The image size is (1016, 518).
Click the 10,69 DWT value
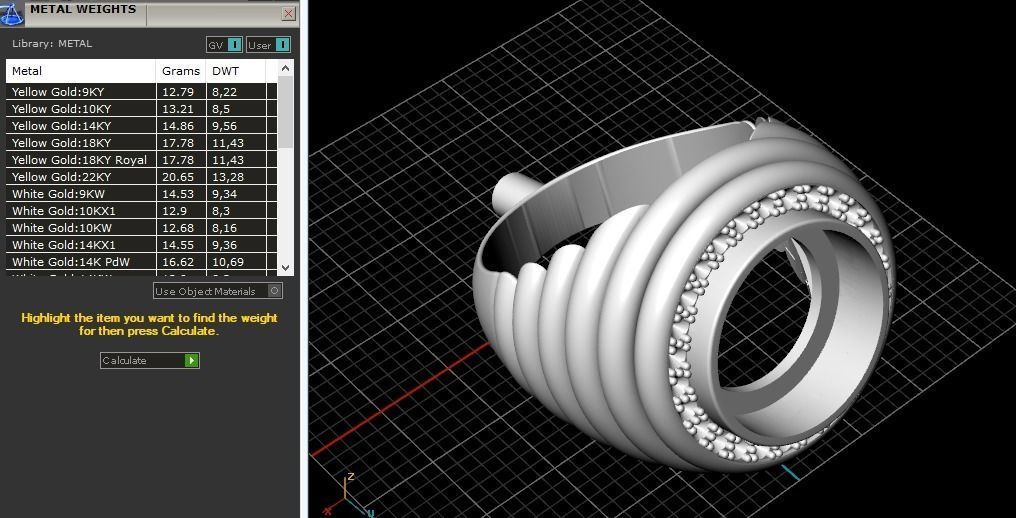[228, 262]
